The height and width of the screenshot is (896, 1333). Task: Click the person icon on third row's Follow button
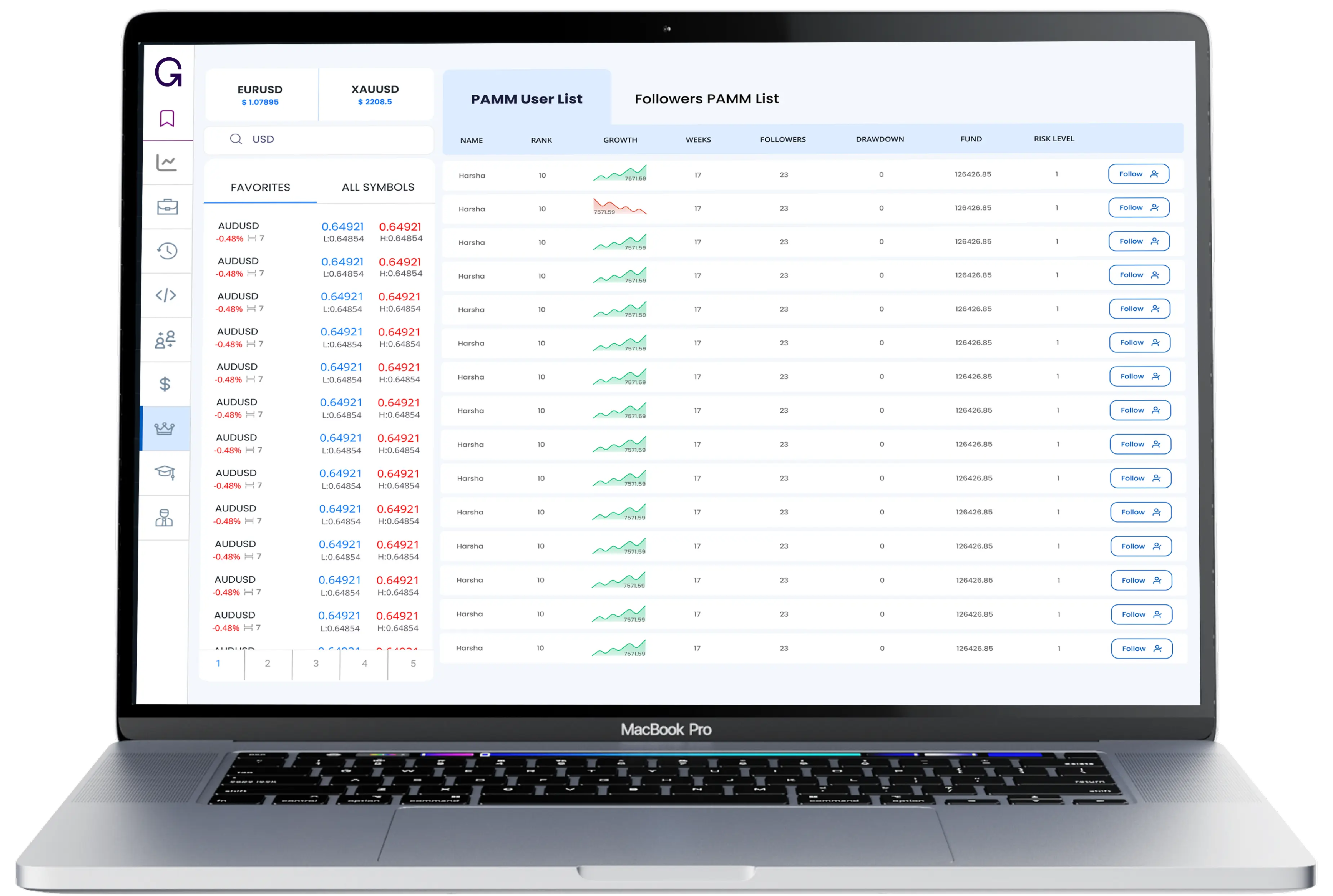tap(1155, 241)
